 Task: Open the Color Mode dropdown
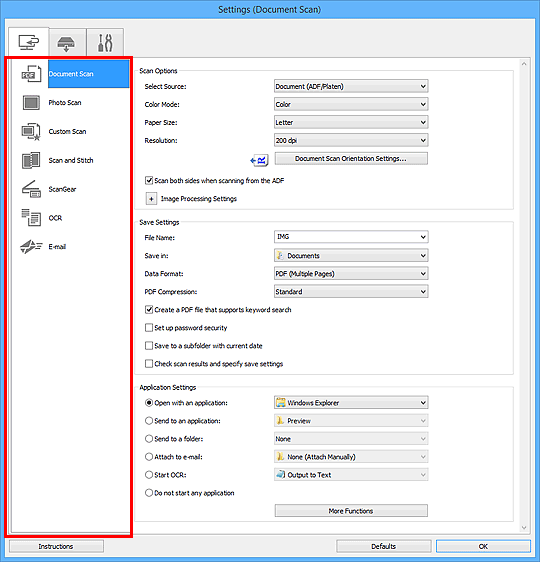coord(351,104)
